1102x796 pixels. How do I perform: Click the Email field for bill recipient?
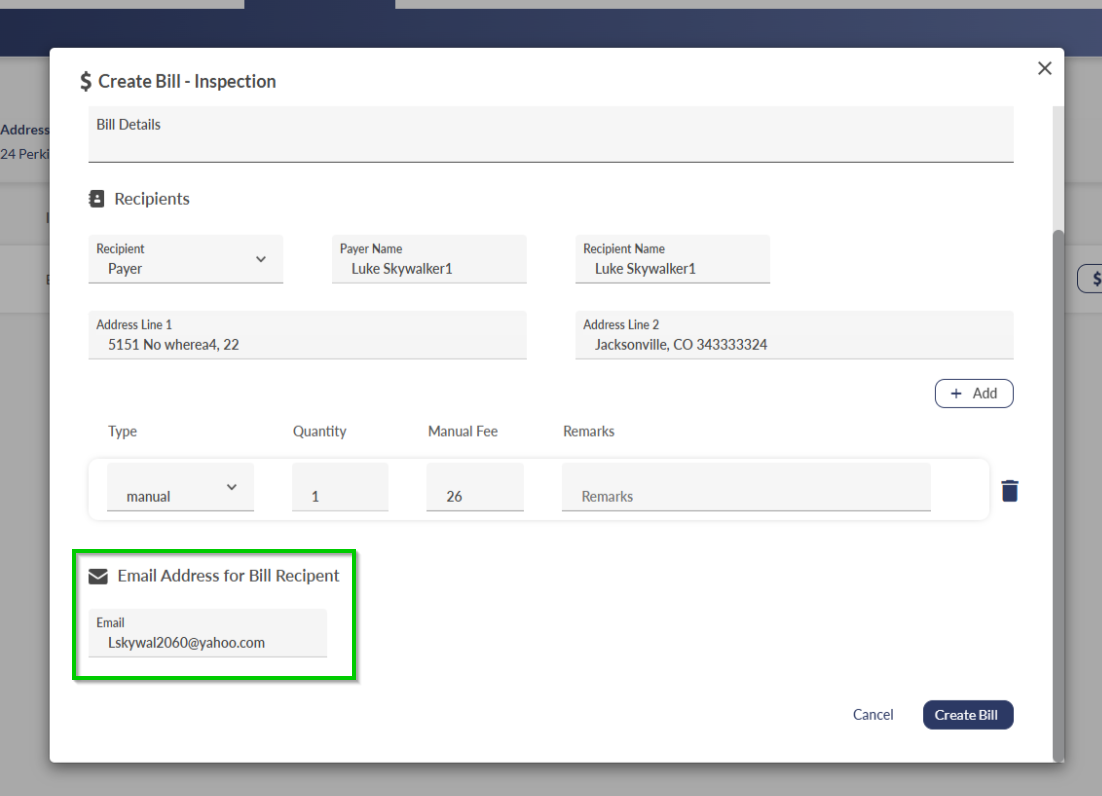coord(207,634)
